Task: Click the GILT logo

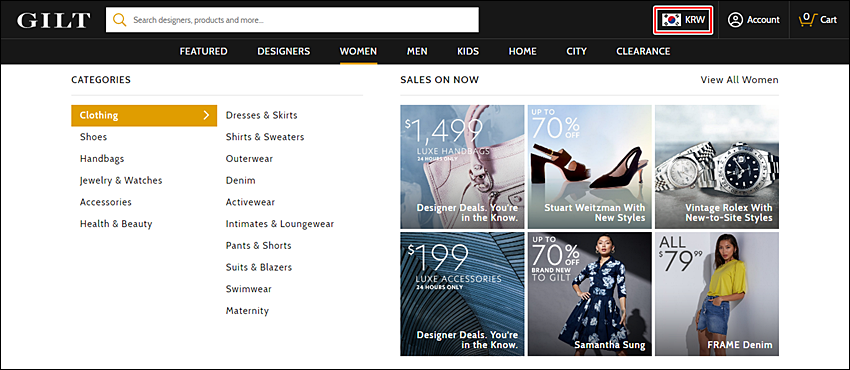Action: tap(53, 21)
